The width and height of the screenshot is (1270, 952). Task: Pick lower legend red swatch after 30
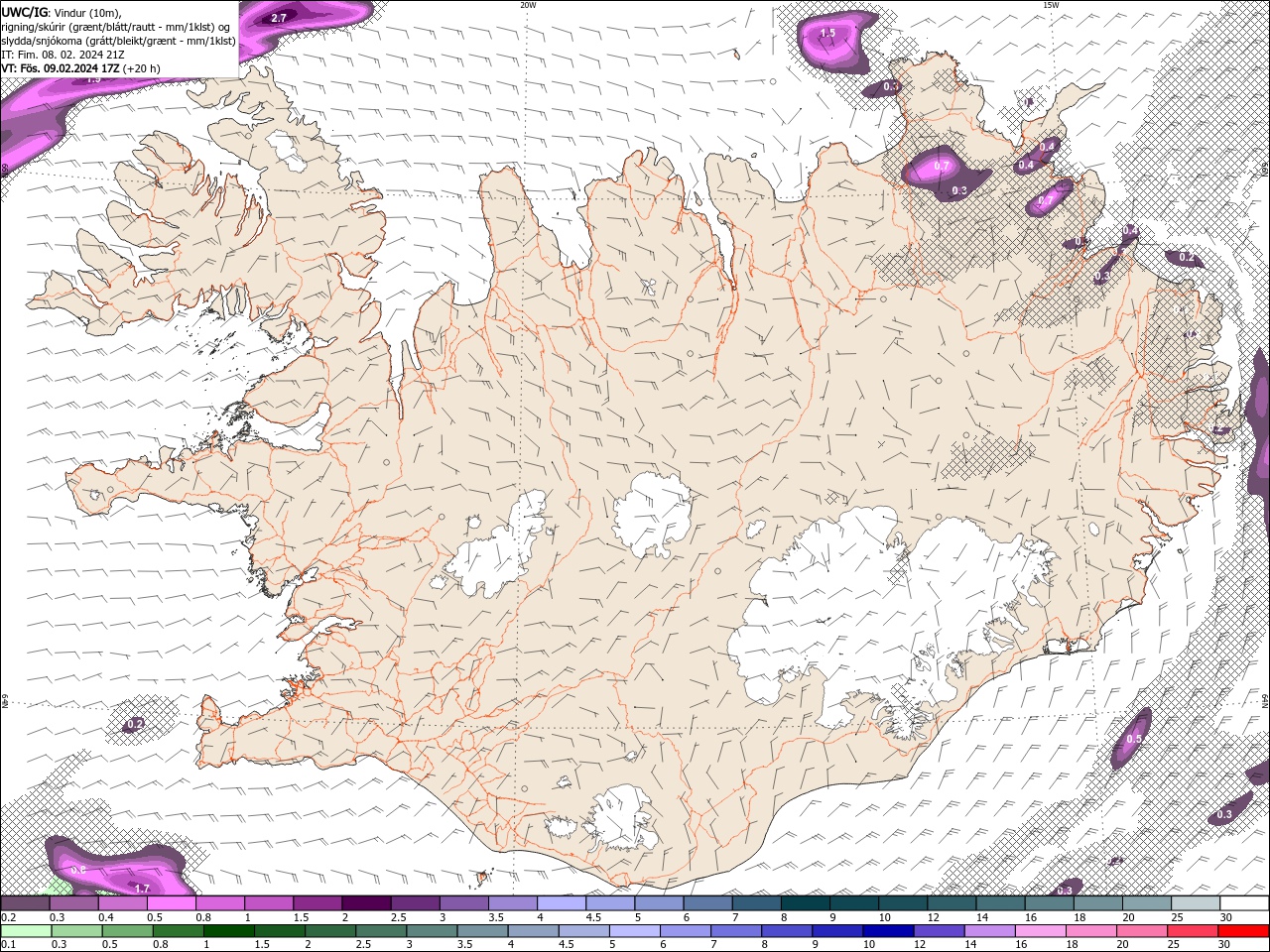(1243, 931)
